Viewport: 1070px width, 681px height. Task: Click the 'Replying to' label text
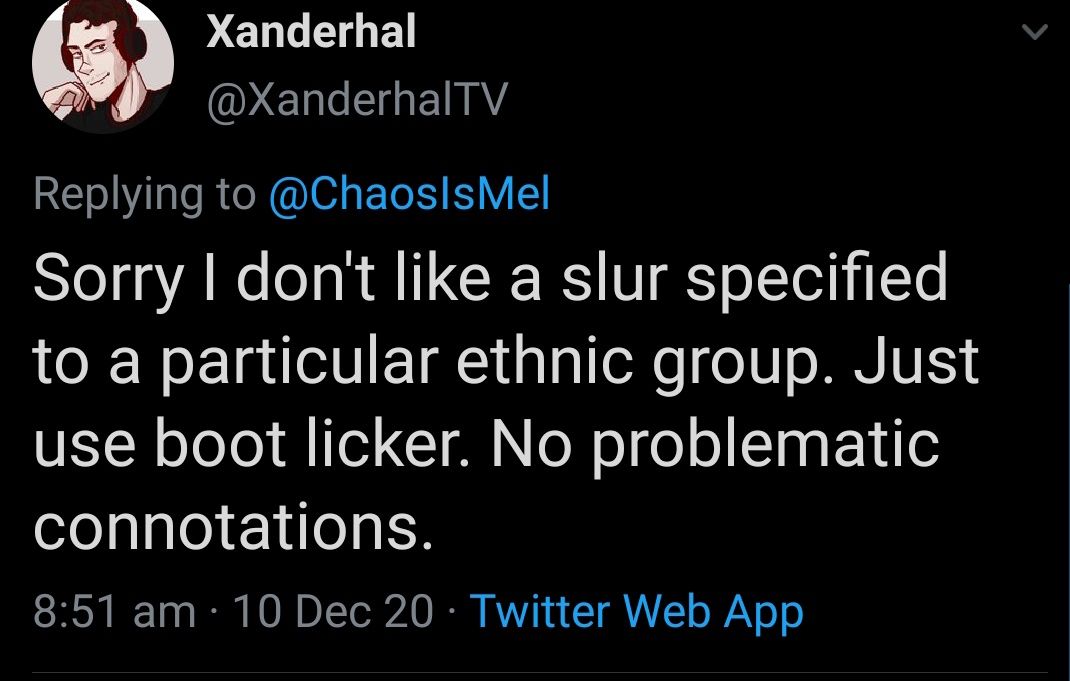143,193
